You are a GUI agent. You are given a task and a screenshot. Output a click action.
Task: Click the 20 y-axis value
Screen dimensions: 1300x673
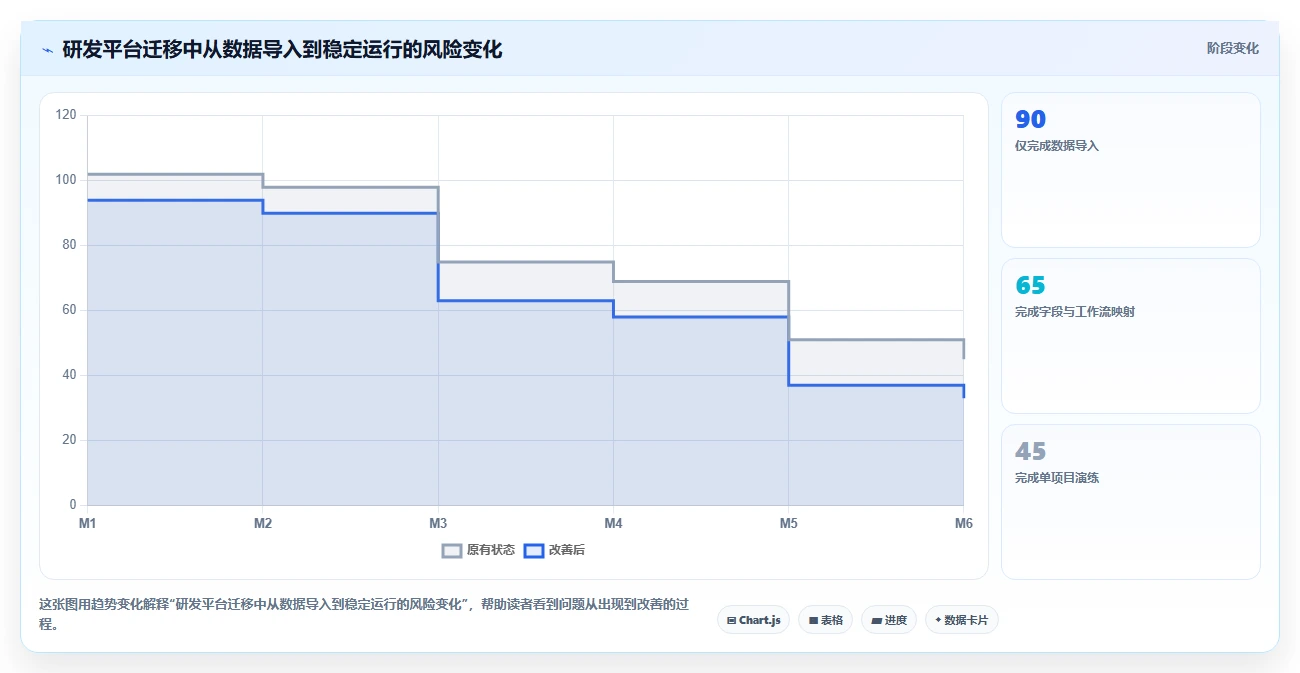pos(70,440)
